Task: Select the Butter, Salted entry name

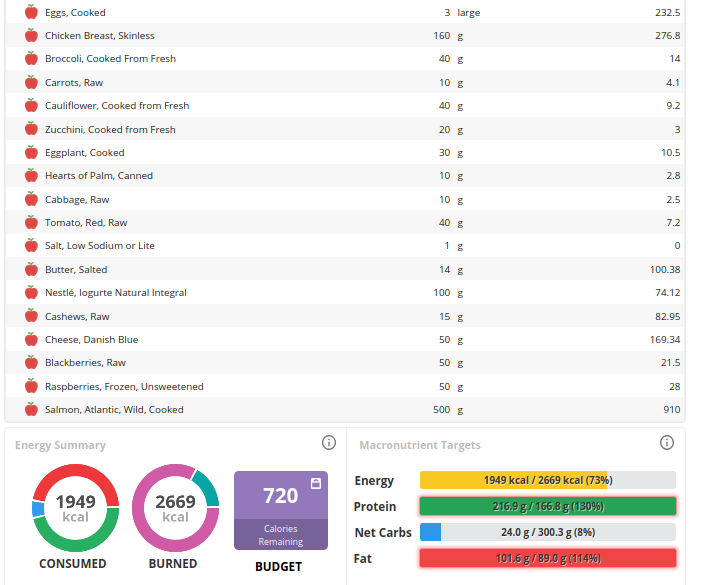Action: click(x=76, y=270)
